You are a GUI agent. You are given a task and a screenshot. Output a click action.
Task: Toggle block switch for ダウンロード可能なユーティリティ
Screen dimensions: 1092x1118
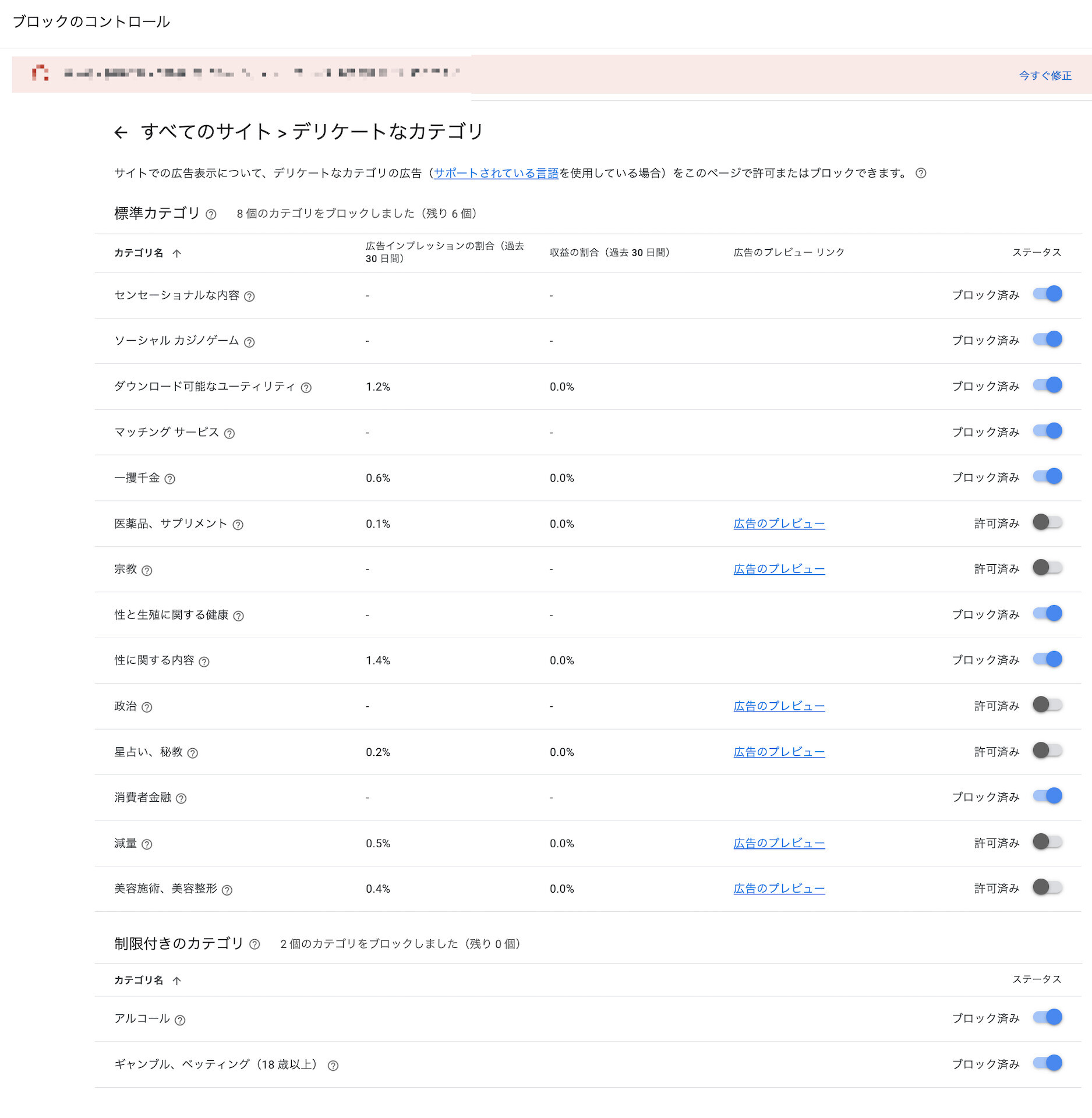1047,385
